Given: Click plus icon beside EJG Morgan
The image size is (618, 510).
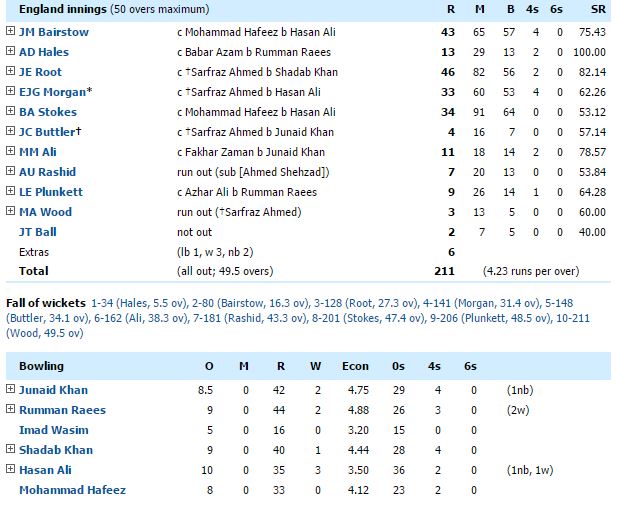Looking at the screenshot, I should (11, 92).
